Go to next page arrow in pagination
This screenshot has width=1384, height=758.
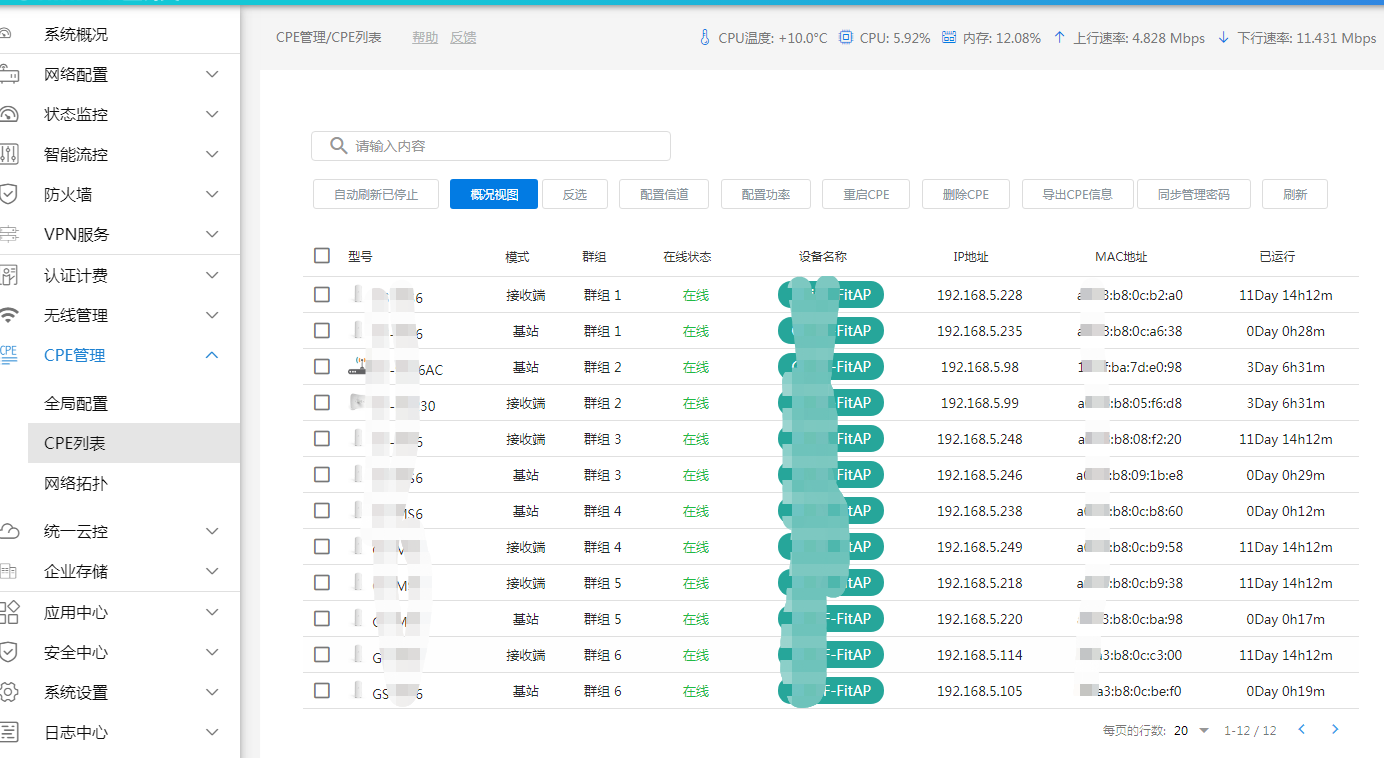point(1335,730)
